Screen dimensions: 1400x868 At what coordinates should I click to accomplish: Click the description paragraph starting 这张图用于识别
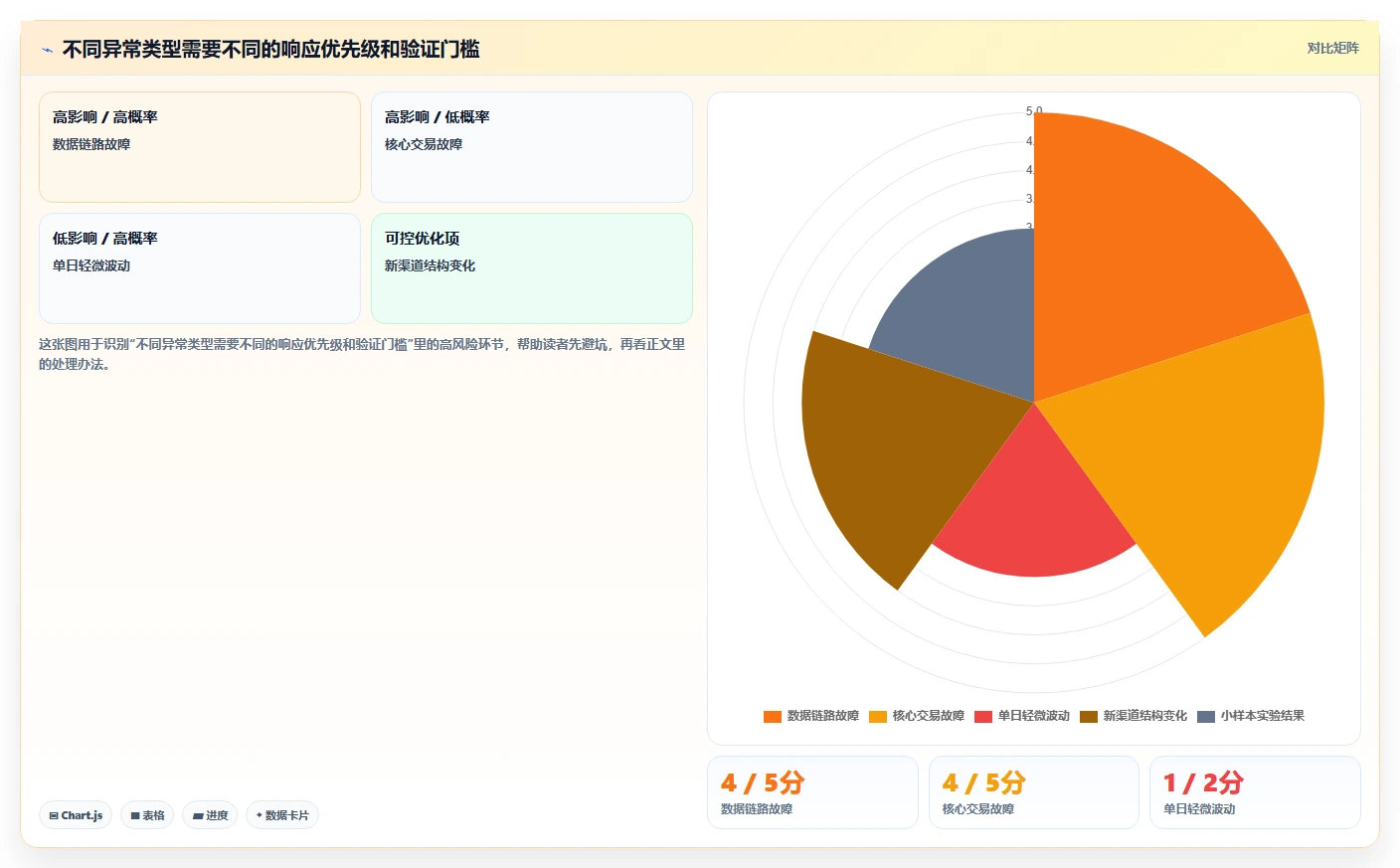pyautogui.click(x=362, y=354)
